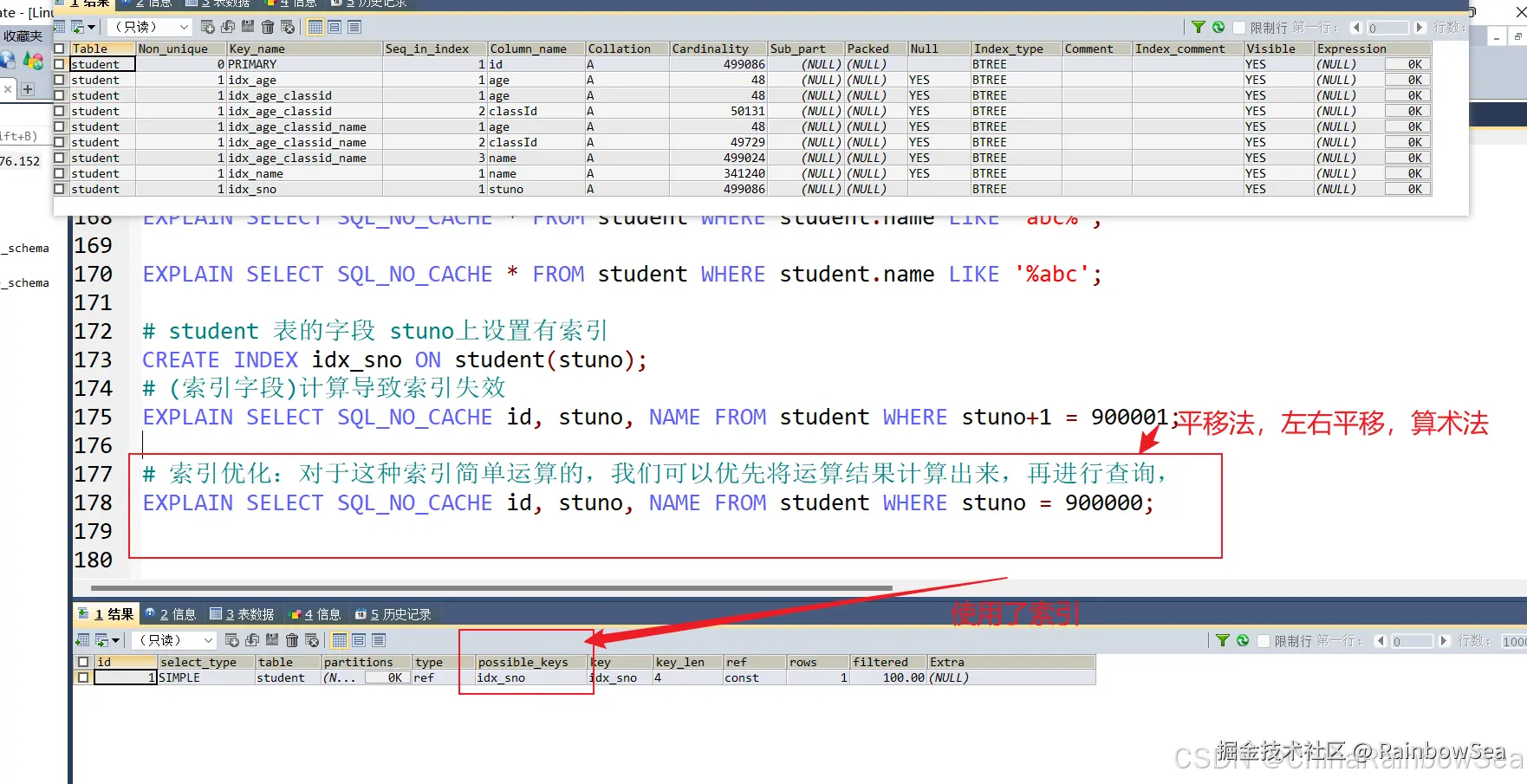Open the copy-rows dropdown arrow in lower toolbar
Image resolution: width=1527 pixels, height=784 pixels.
pos(115,640)
